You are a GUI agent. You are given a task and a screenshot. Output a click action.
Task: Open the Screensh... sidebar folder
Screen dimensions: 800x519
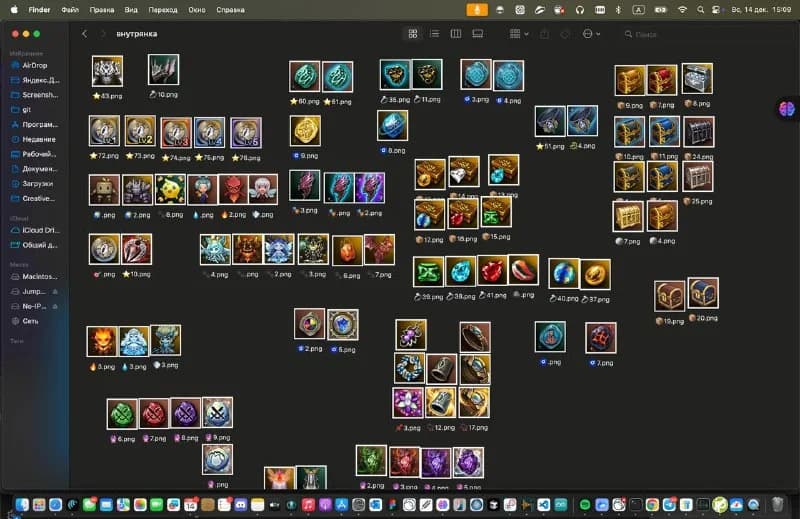click(35, 95)
